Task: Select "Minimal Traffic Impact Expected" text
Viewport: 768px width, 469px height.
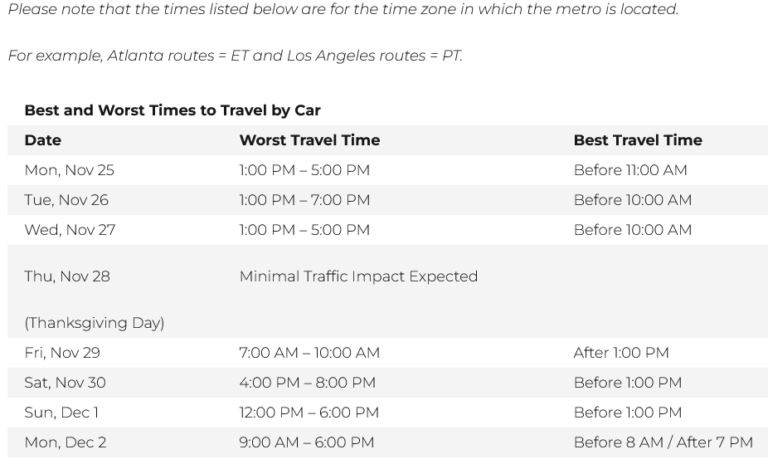Action: [358, 276]
